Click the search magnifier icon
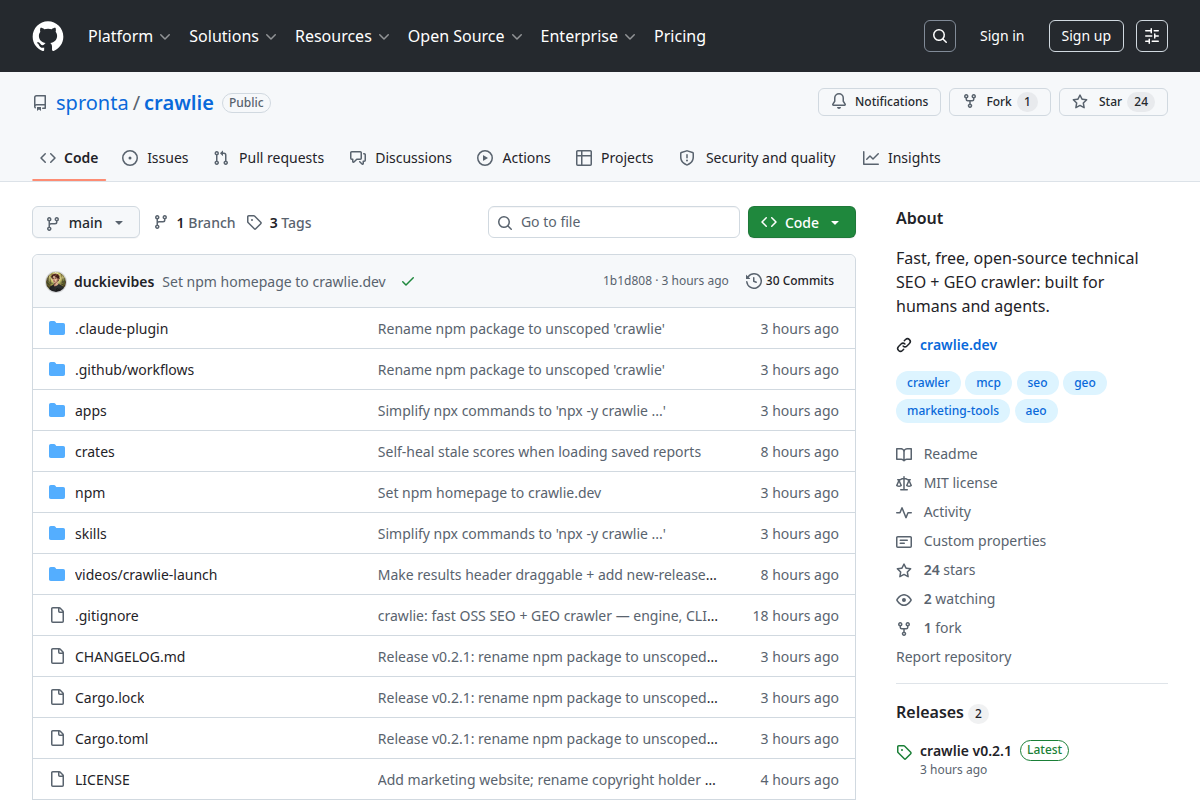Screen dimensions: 1200x800 click(x=939, y=36)
